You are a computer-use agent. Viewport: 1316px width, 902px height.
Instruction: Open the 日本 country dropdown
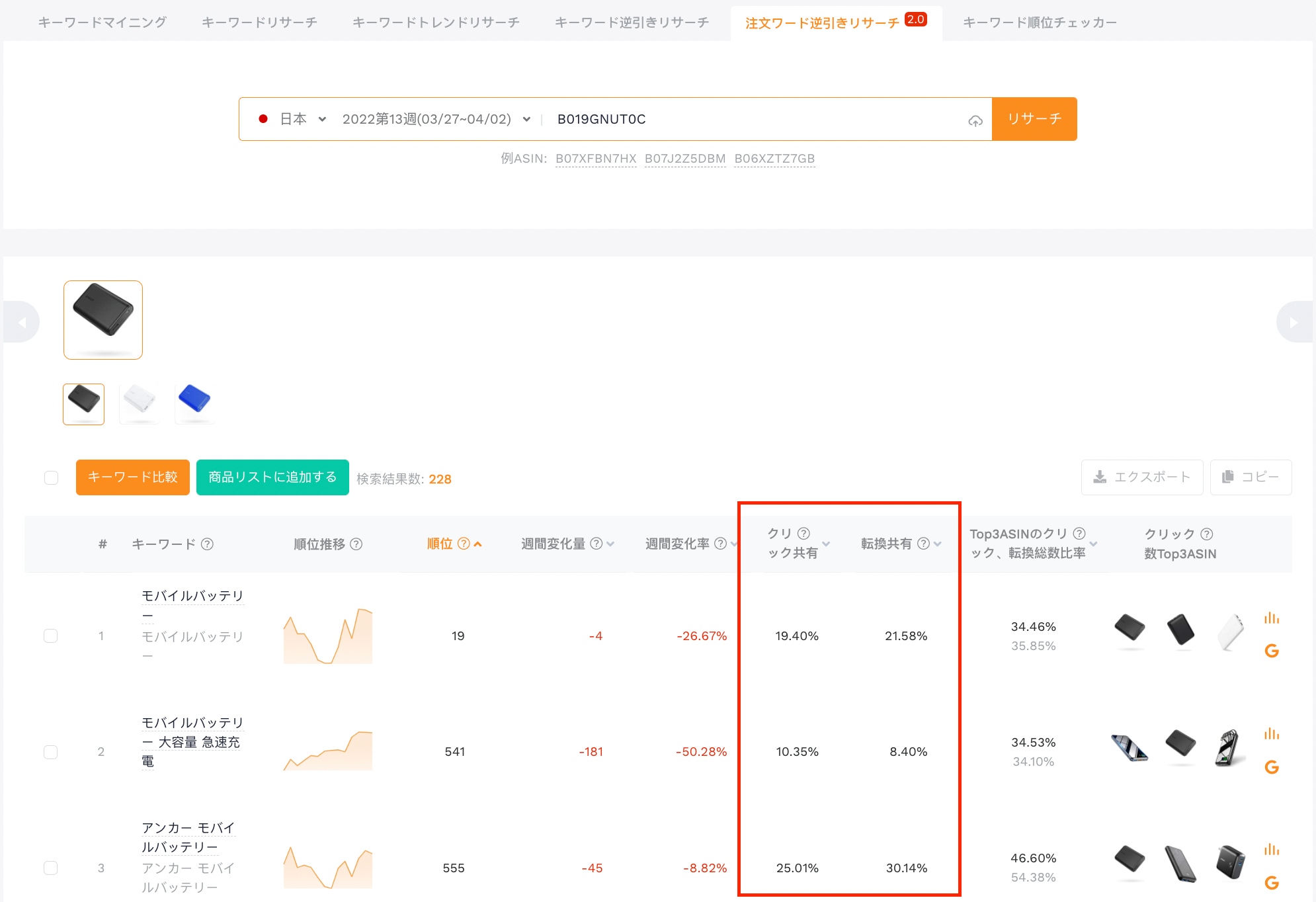[294, 119]
